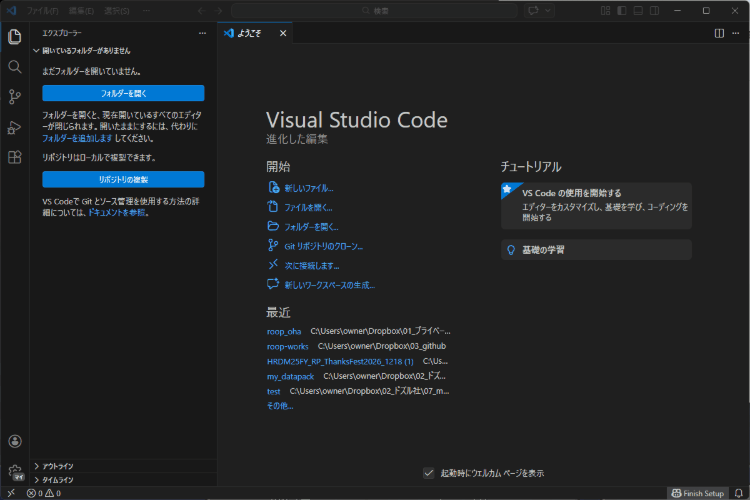Click Git リポジトリのクローン... link
This screenshot has width=750, height=500.
(x=315, y=246)
